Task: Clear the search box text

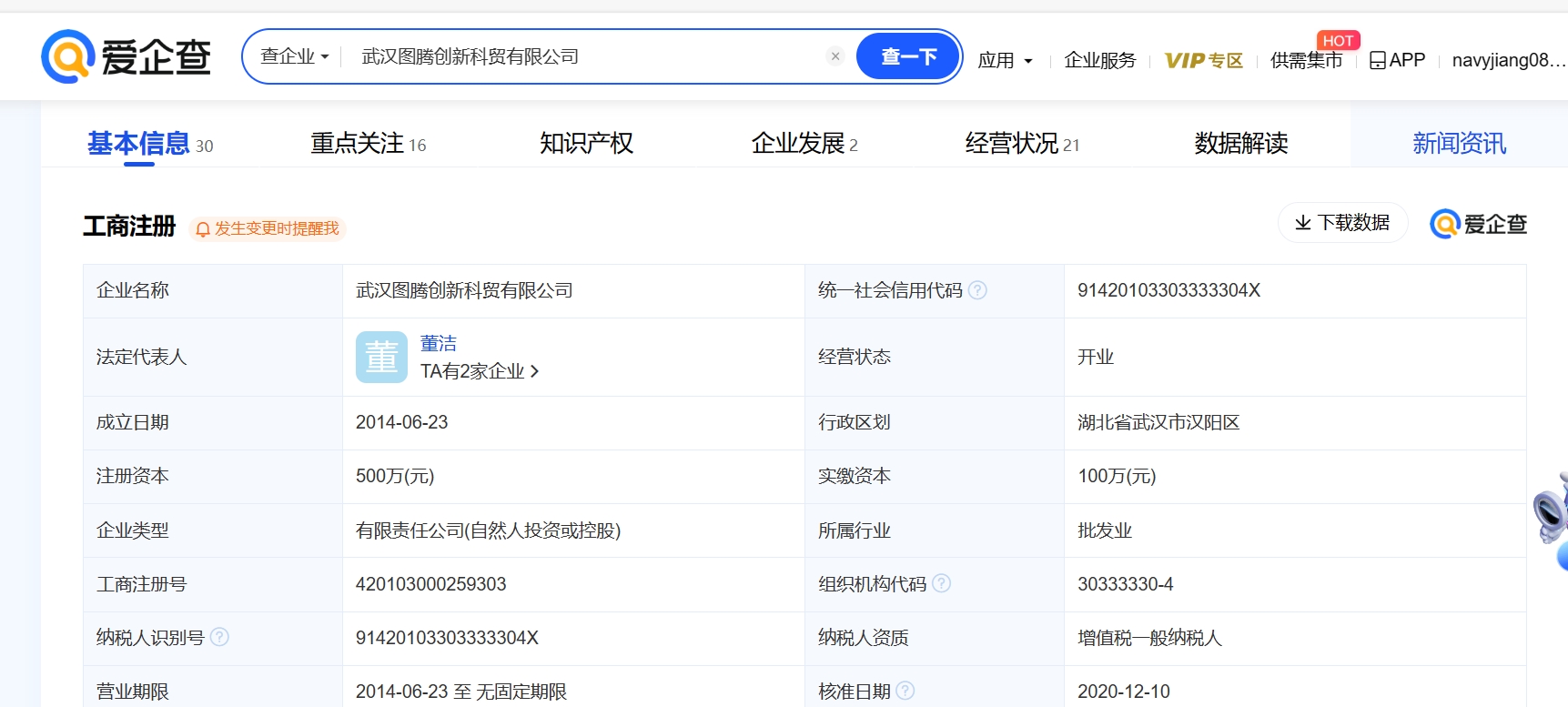Action: point(835,56)
